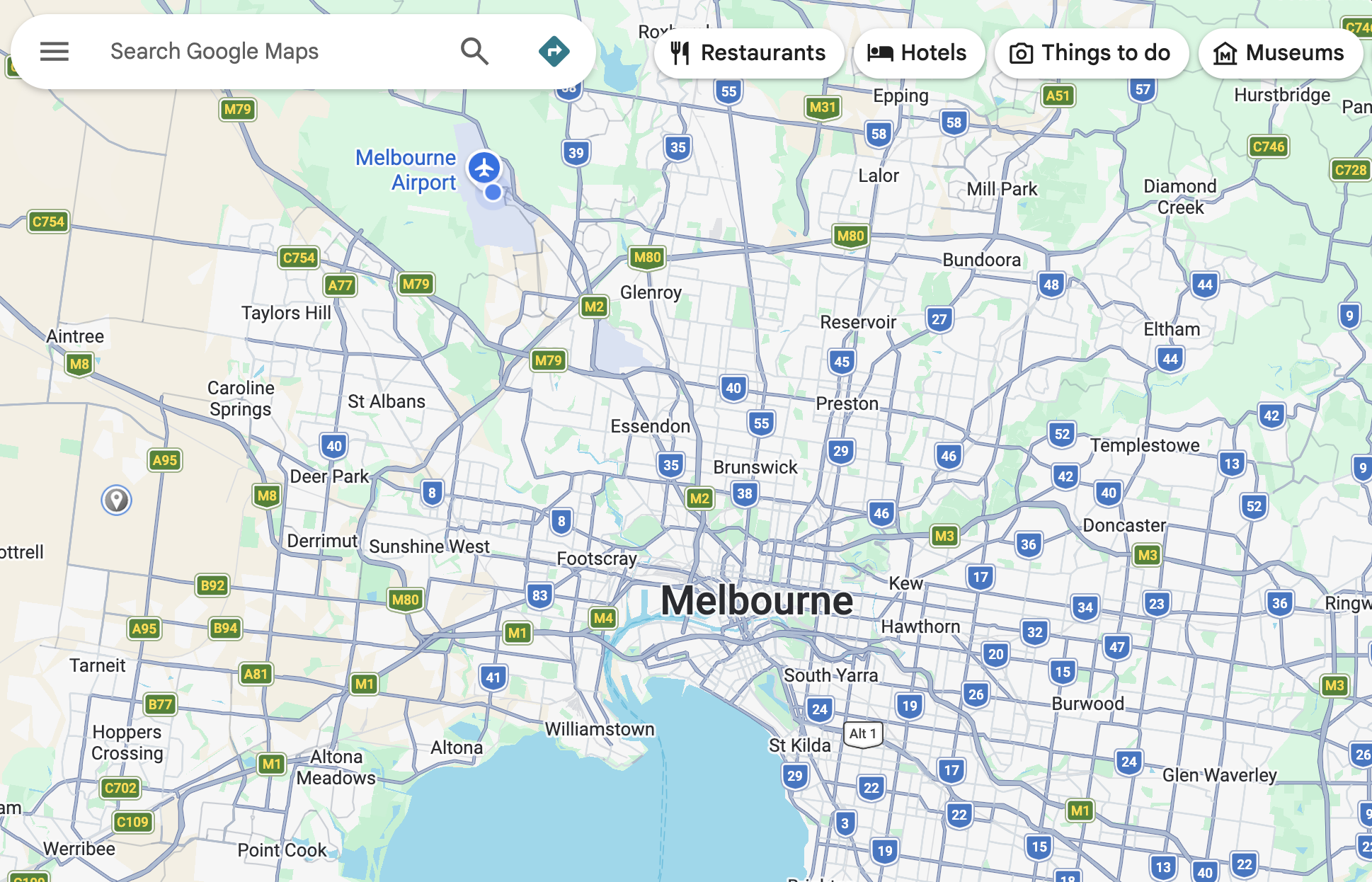The image size is (1372, 882).
Task: Click the M31 route shield
Action: (x=823, y=107)
